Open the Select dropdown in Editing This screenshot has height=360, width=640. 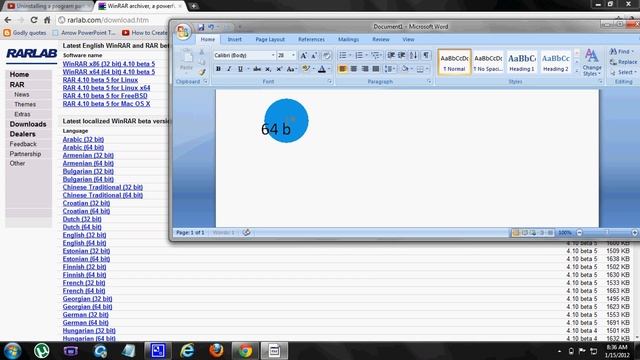click(623, 72)
